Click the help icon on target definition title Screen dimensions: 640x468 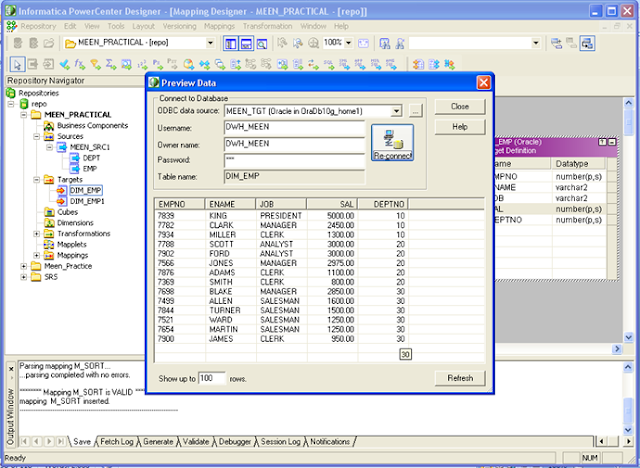click(602, 142)
